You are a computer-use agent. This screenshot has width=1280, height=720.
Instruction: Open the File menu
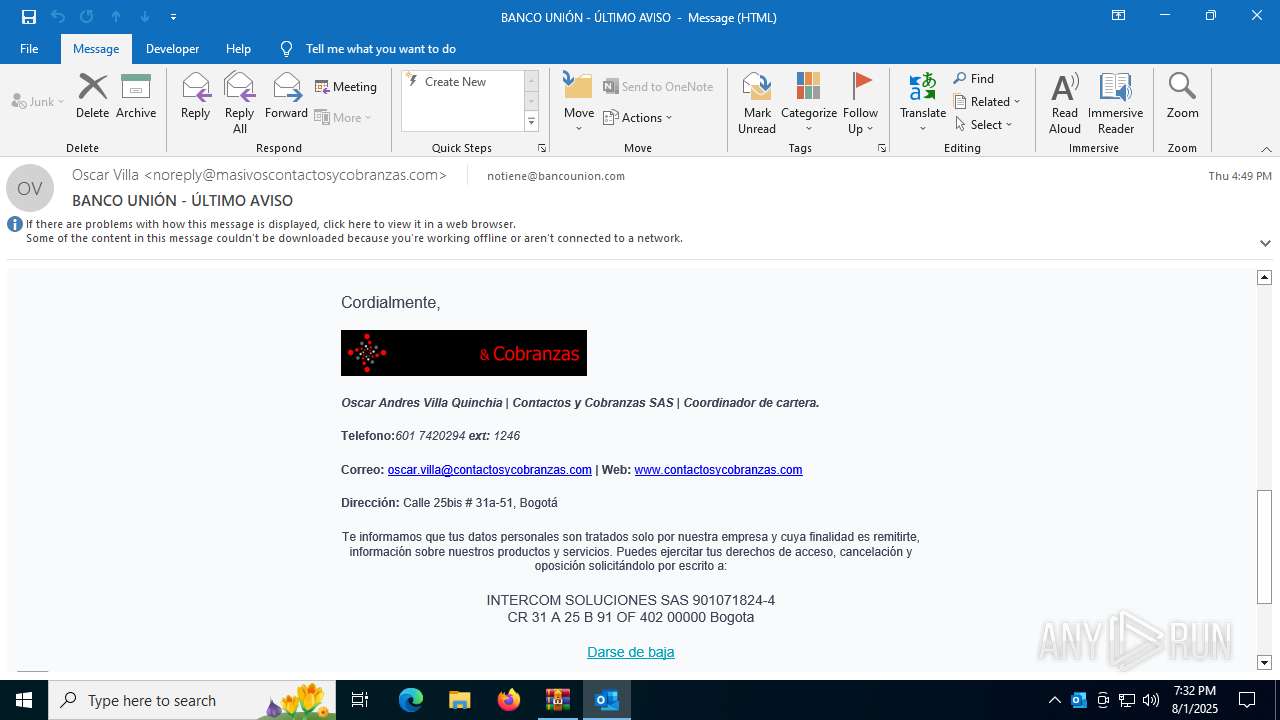point(29,48)
